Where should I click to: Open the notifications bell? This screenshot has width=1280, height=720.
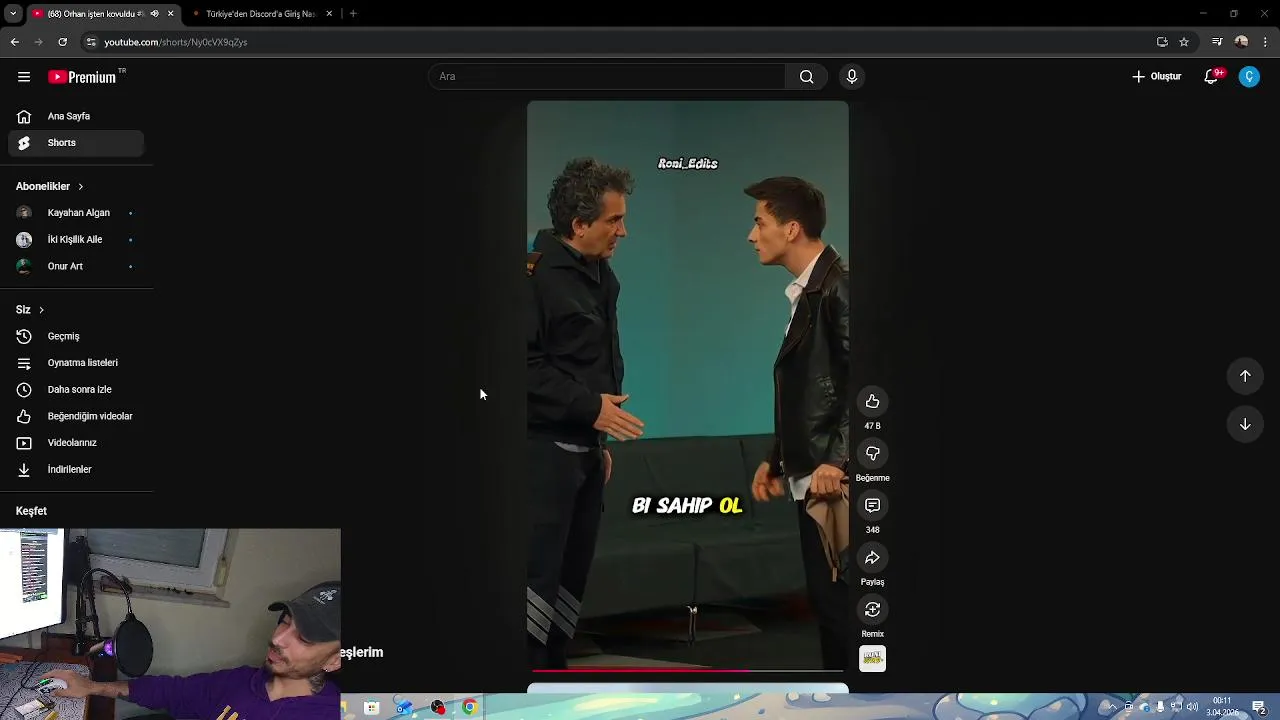1211,77
